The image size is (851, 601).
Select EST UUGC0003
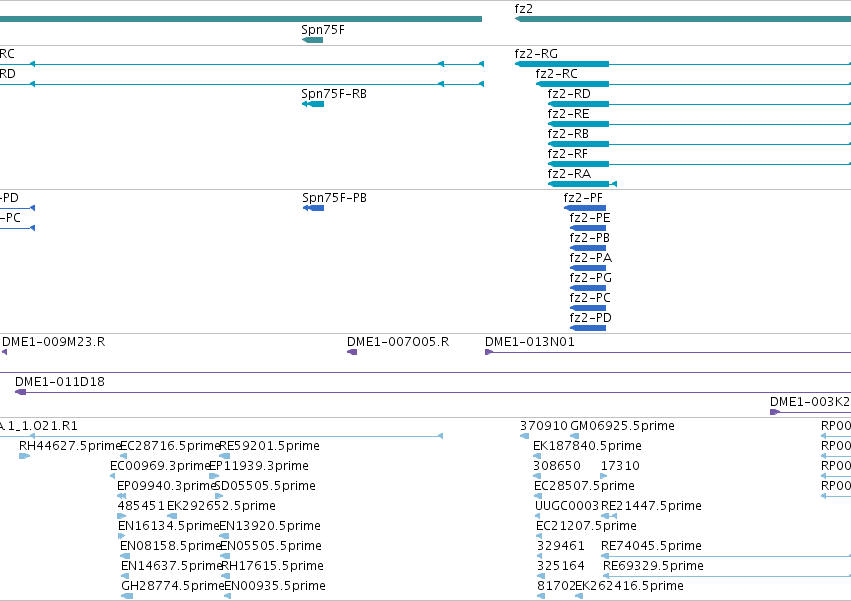point(538,516)
